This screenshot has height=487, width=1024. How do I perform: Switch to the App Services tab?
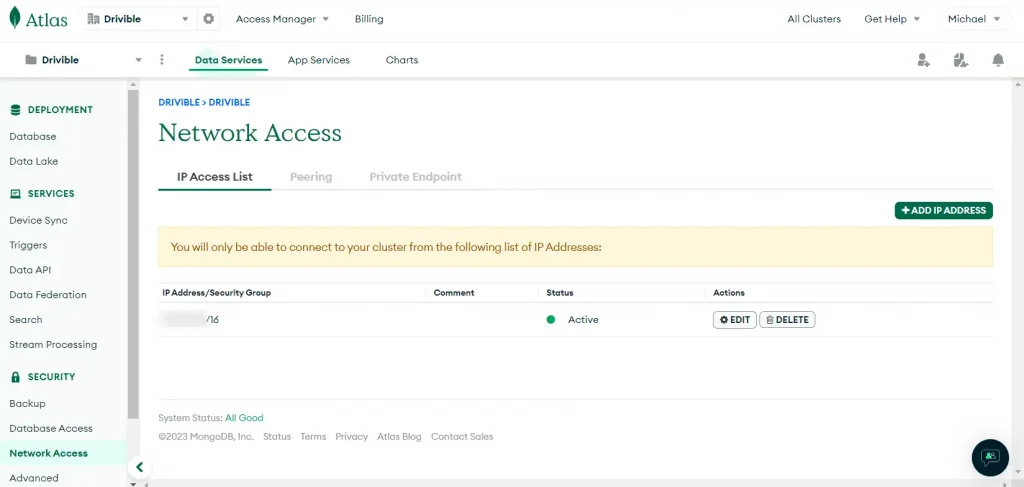coord(319,60)
